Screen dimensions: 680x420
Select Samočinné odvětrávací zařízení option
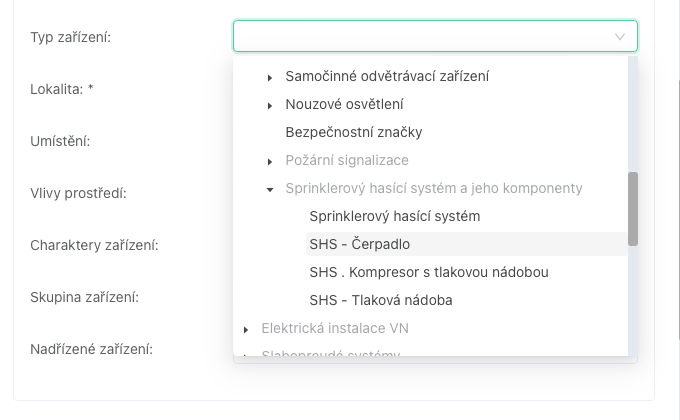coord(387,76)
